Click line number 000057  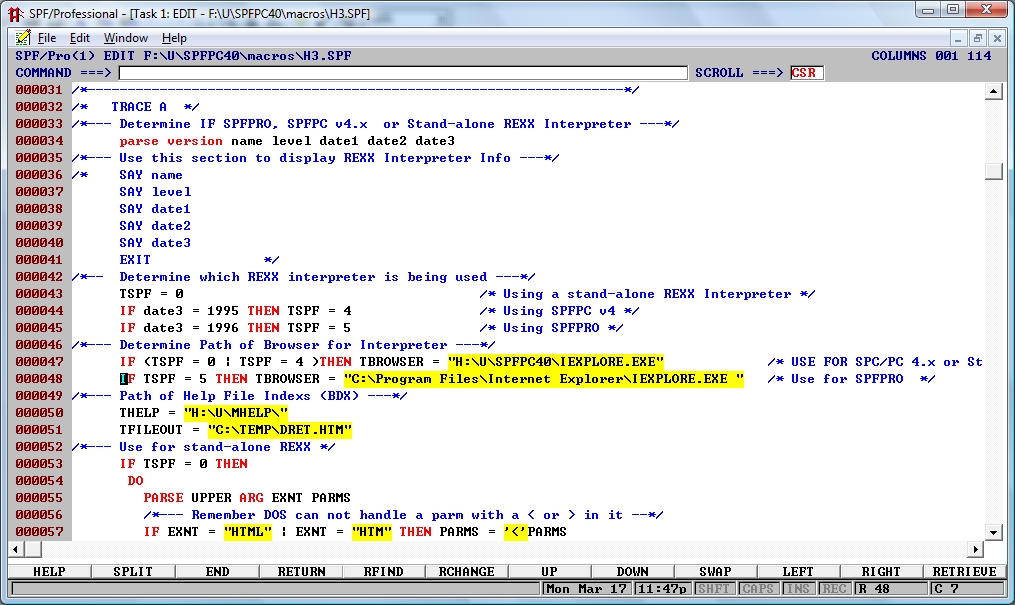[x=39, y=532]
